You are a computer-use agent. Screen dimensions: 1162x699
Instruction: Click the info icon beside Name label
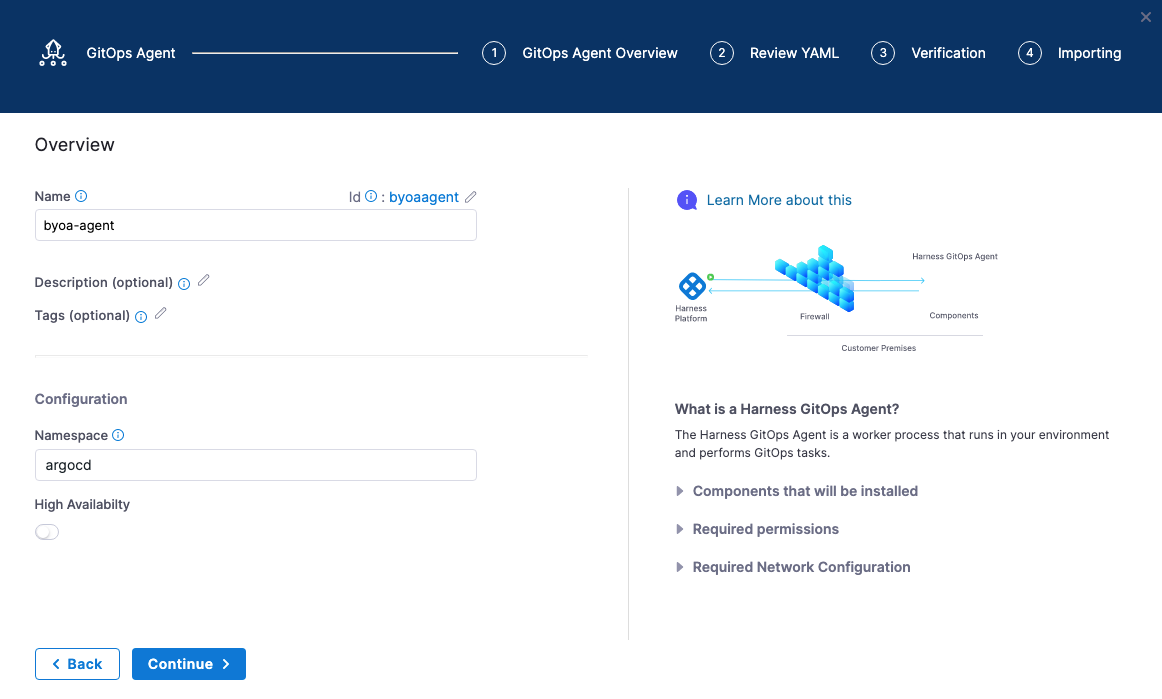coord(82,196)
